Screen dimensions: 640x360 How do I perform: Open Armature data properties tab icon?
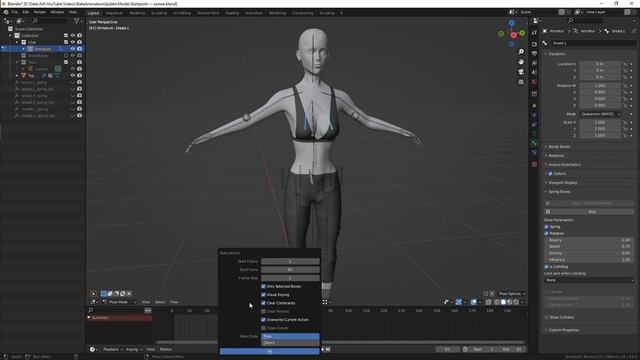click(534, 134)
